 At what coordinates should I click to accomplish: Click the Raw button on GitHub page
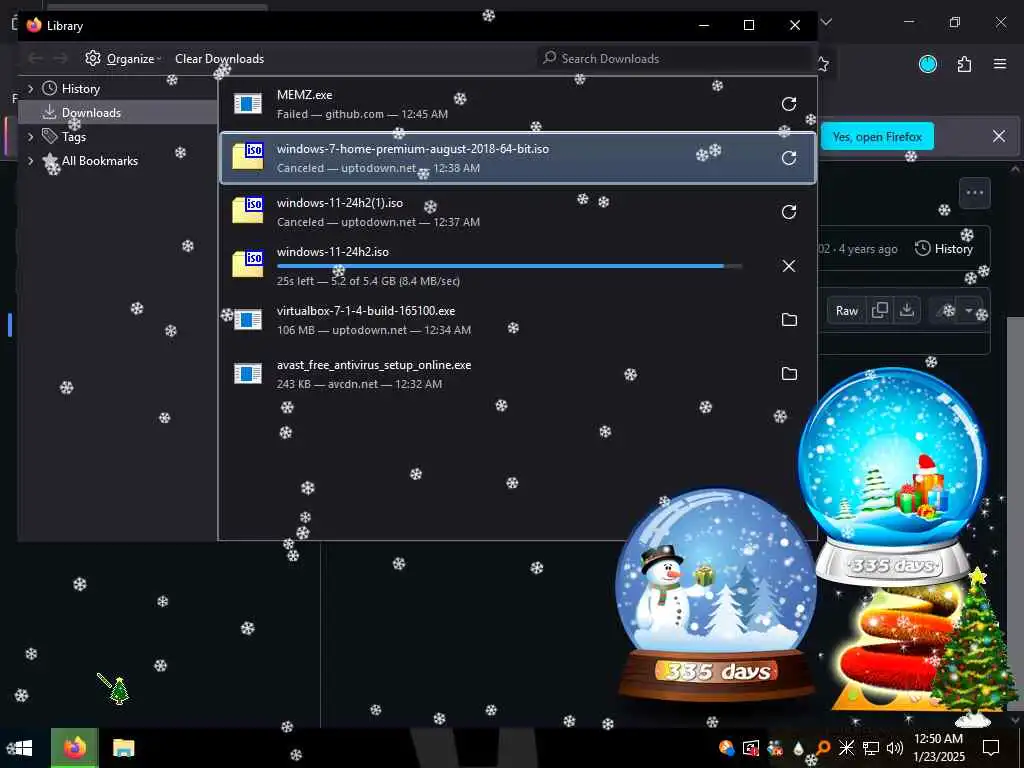[846, 311]
